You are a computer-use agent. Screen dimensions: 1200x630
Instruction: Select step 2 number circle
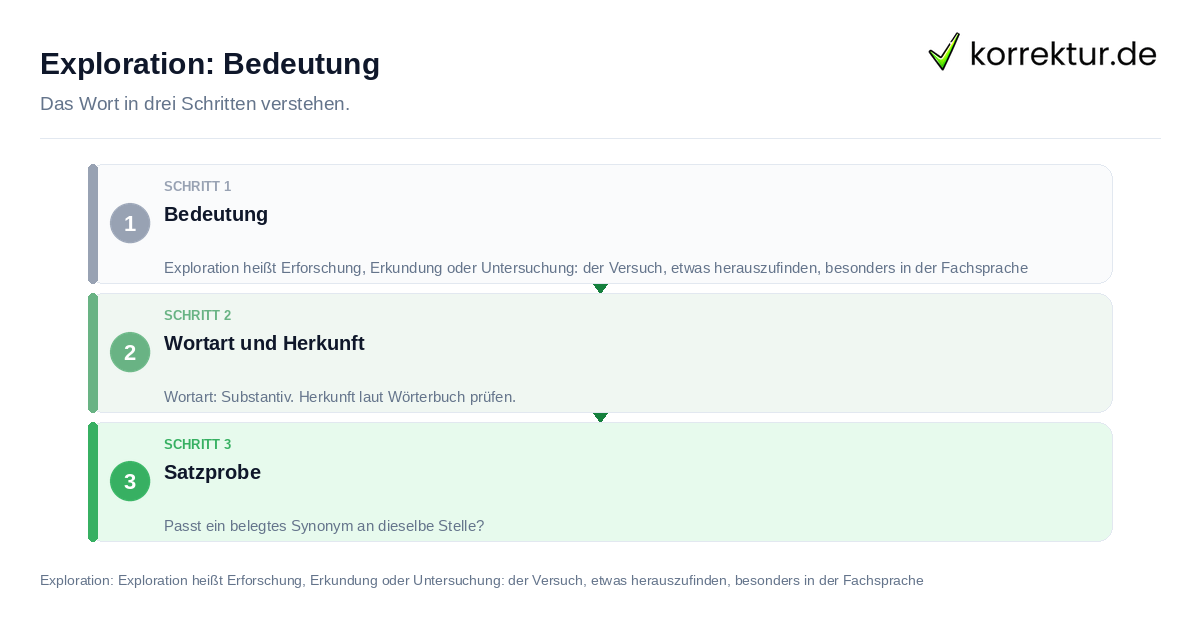coord(130,352)
